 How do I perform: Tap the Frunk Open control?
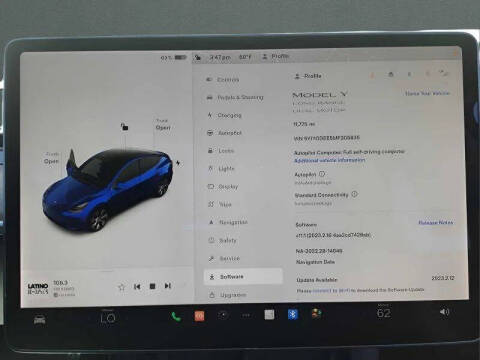[51, 158]
